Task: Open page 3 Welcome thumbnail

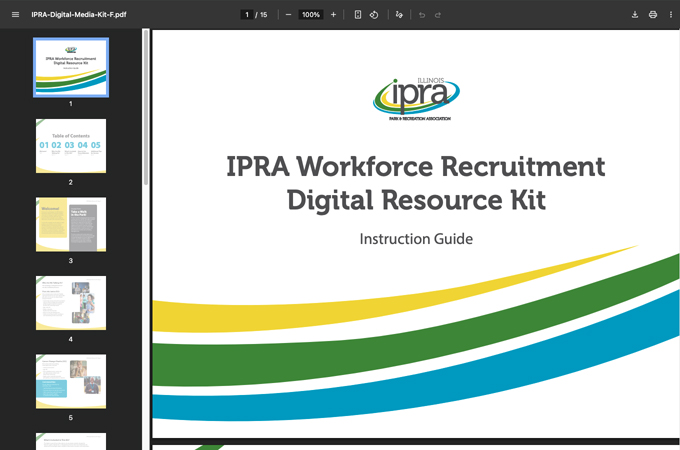Action: (x=71, y=224)
